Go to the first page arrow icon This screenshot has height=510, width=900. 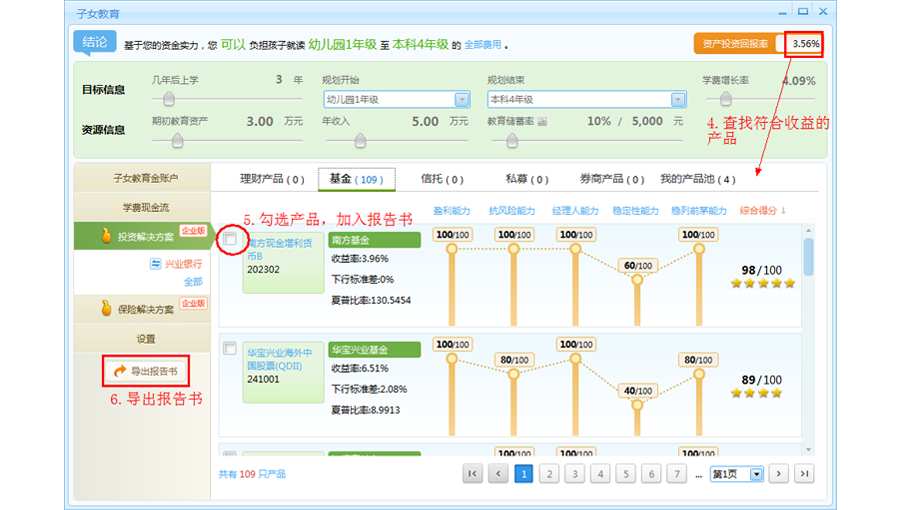pyautogui.click(x=472, y=473)
